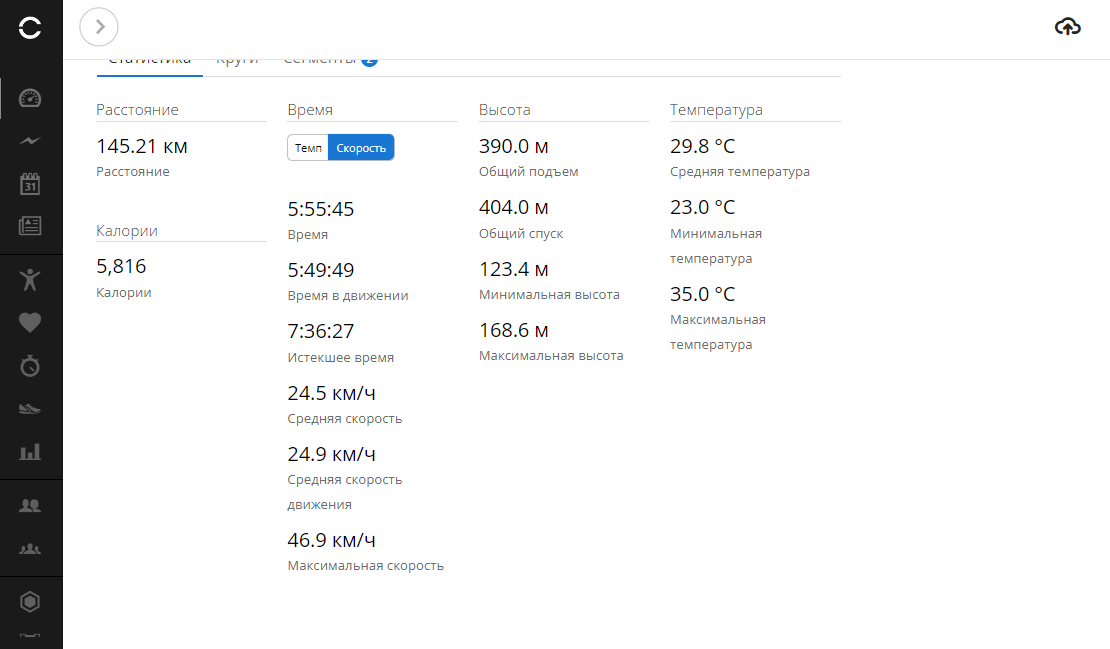Switch to the Круги tab
Image resolution: width=1110 pixels, height=649 pixels.
pos(237,62)
